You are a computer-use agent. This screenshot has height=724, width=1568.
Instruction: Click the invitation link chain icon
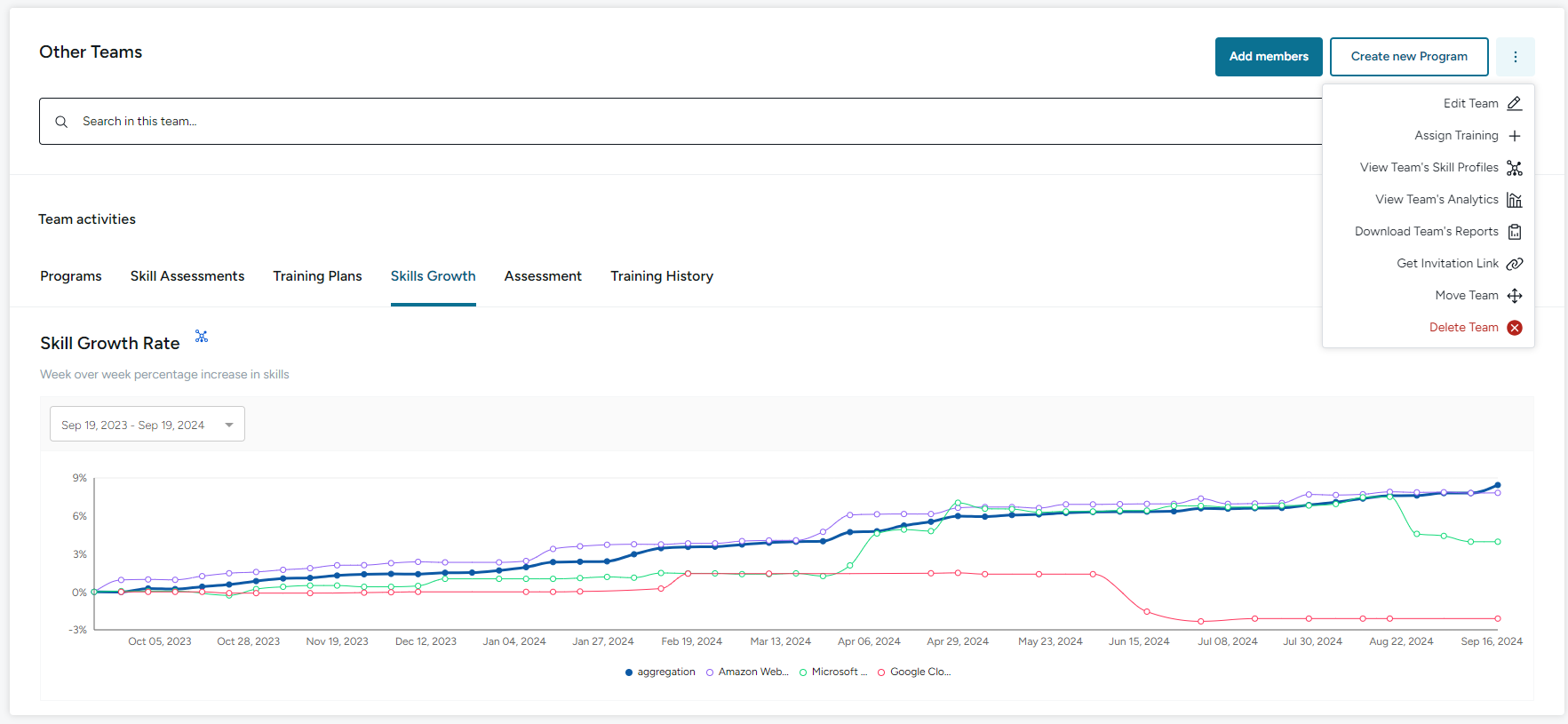click(x=1515, y=264)
